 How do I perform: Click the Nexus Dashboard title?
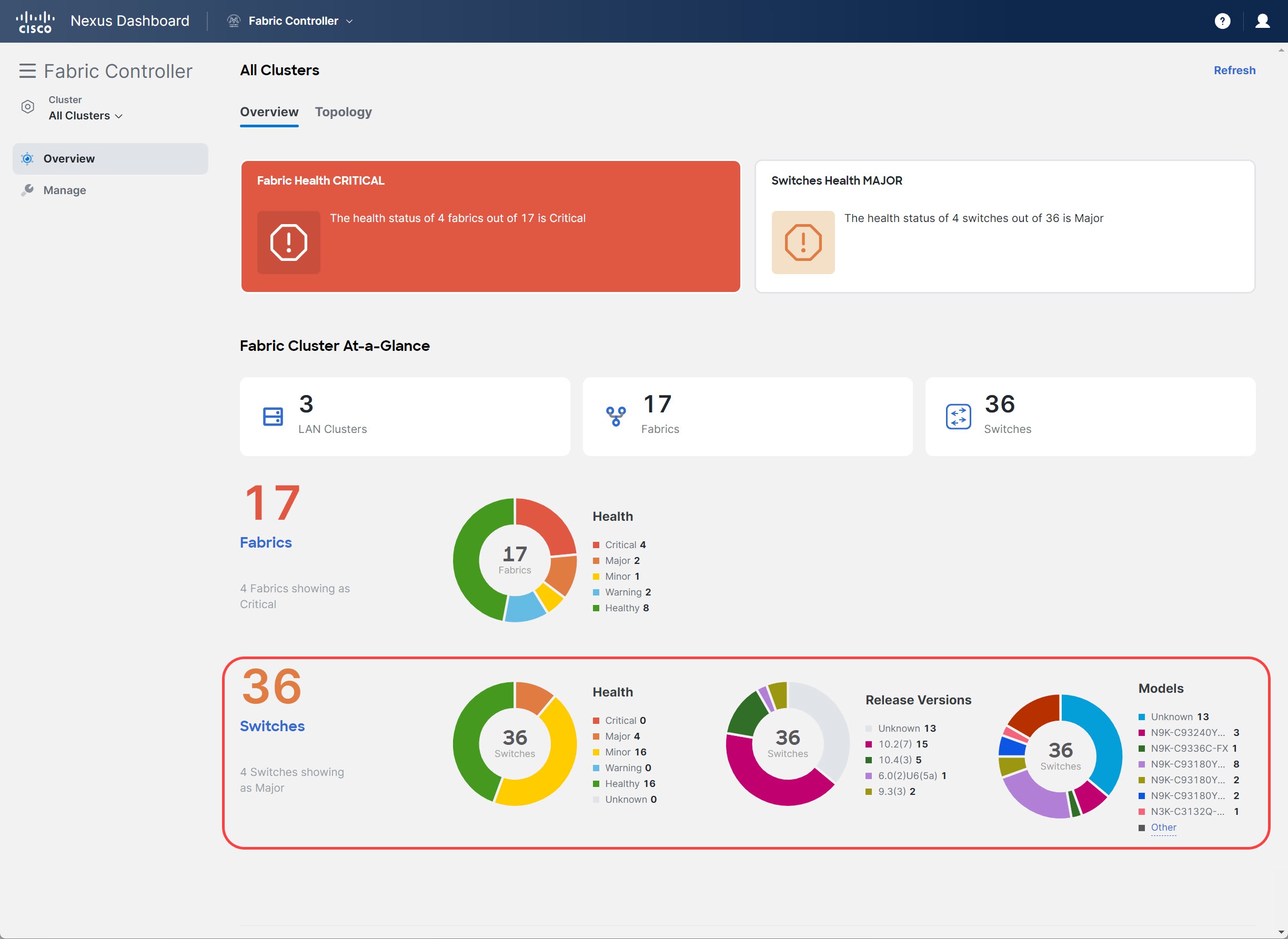coord(129,21)
